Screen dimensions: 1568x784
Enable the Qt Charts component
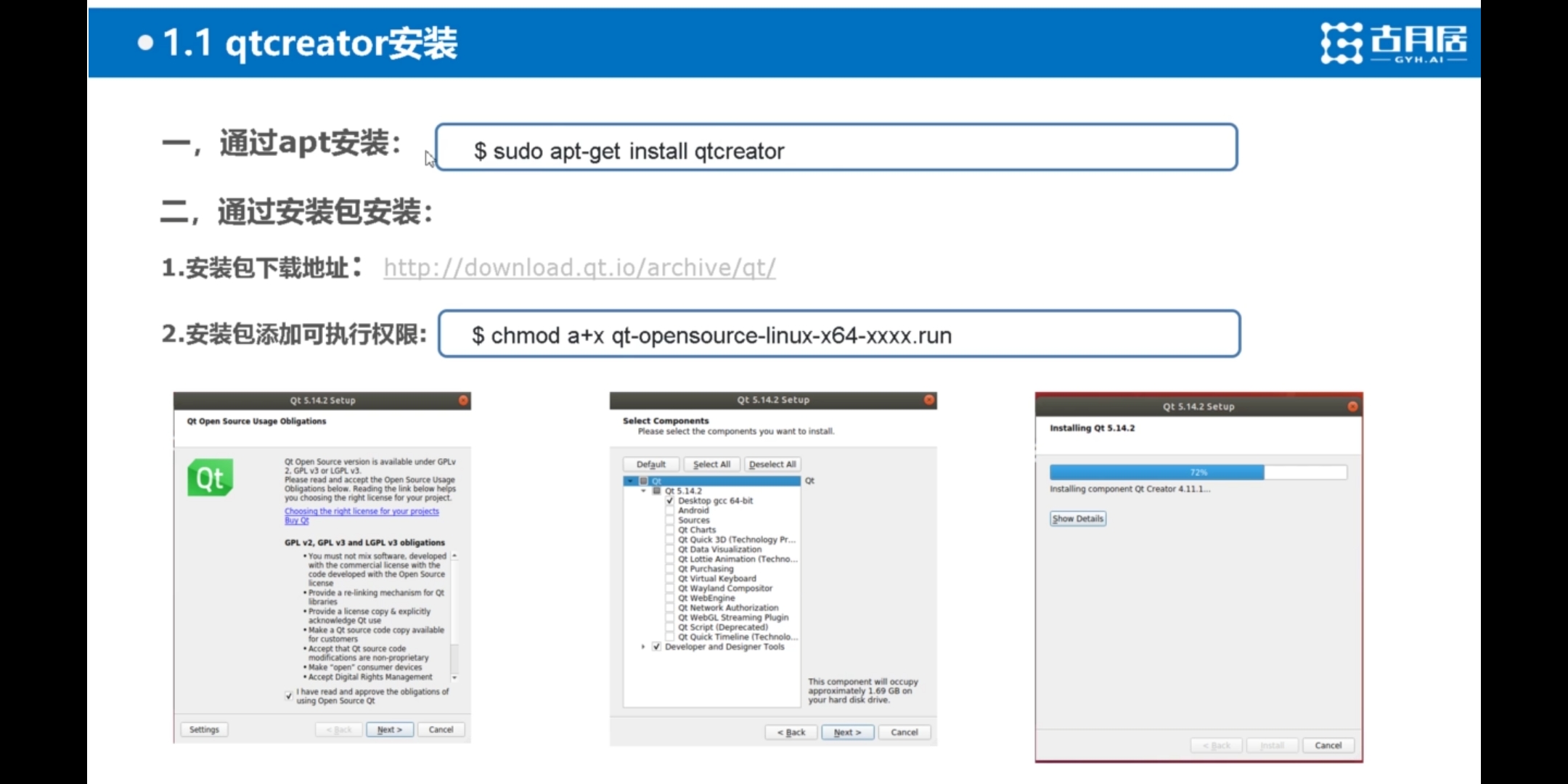(670, 530)
